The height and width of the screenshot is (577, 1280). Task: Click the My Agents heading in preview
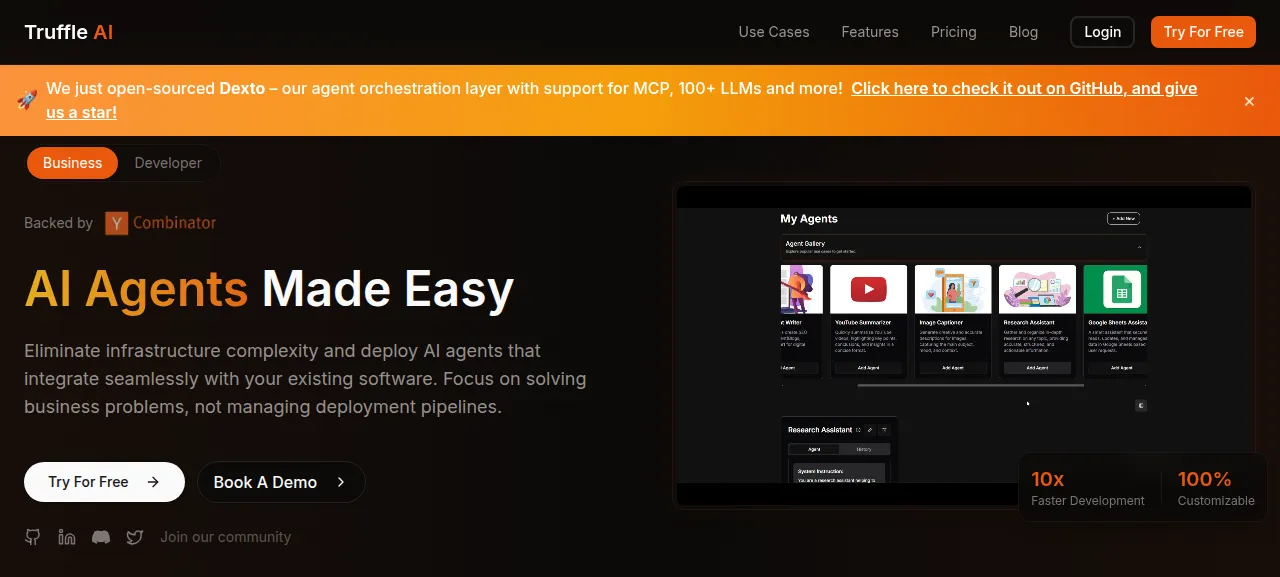tap(809, 218)
